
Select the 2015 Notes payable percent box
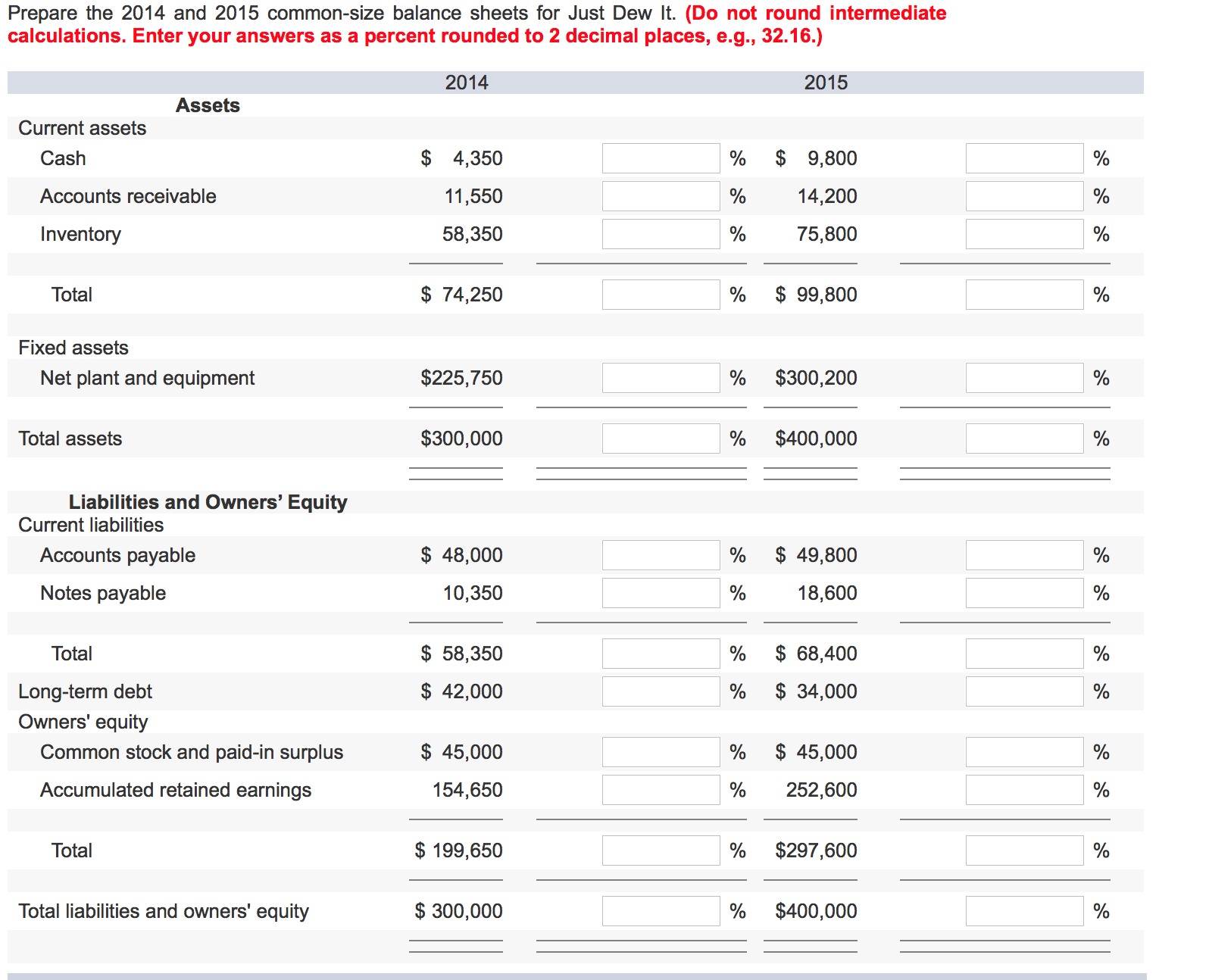point(1024,593)
